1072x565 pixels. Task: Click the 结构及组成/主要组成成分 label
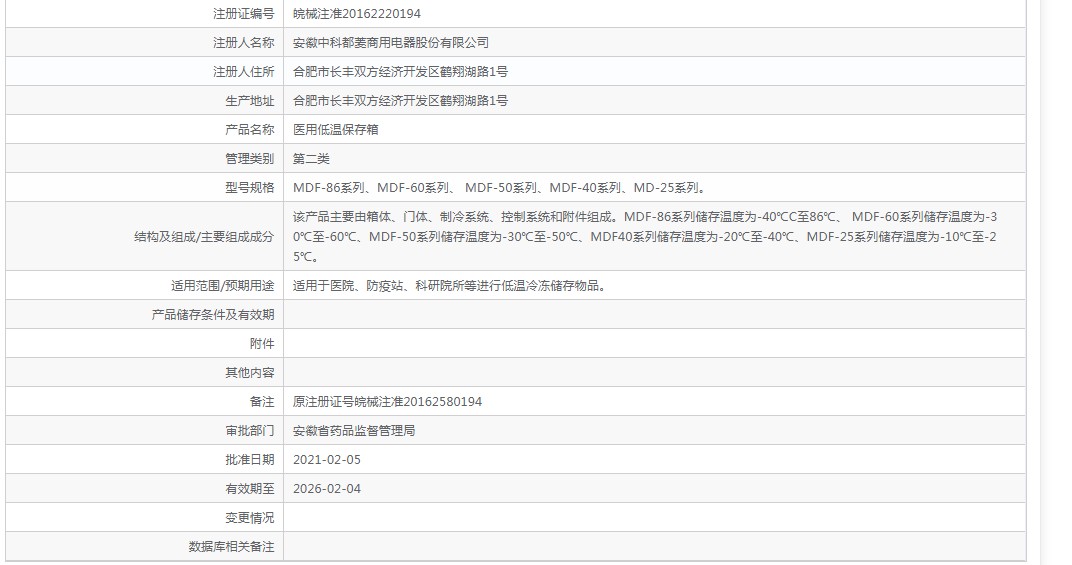pos(204,237)
